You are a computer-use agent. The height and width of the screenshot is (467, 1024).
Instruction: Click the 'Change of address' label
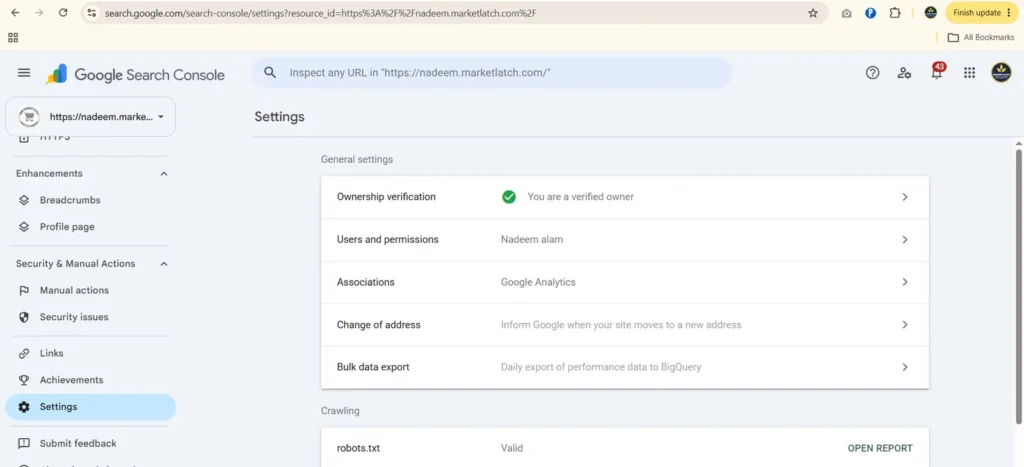378,325
